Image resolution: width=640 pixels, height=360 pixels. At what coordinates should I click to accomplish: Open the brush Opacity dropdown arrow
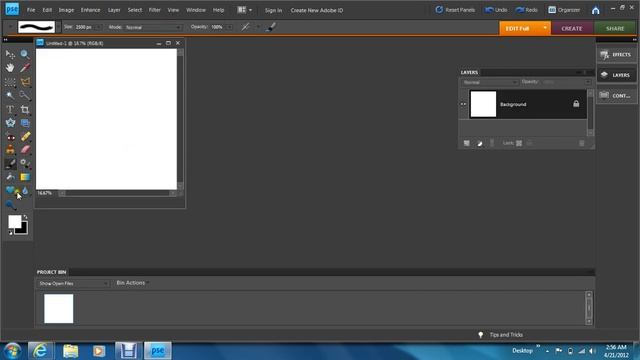point(230,27)
